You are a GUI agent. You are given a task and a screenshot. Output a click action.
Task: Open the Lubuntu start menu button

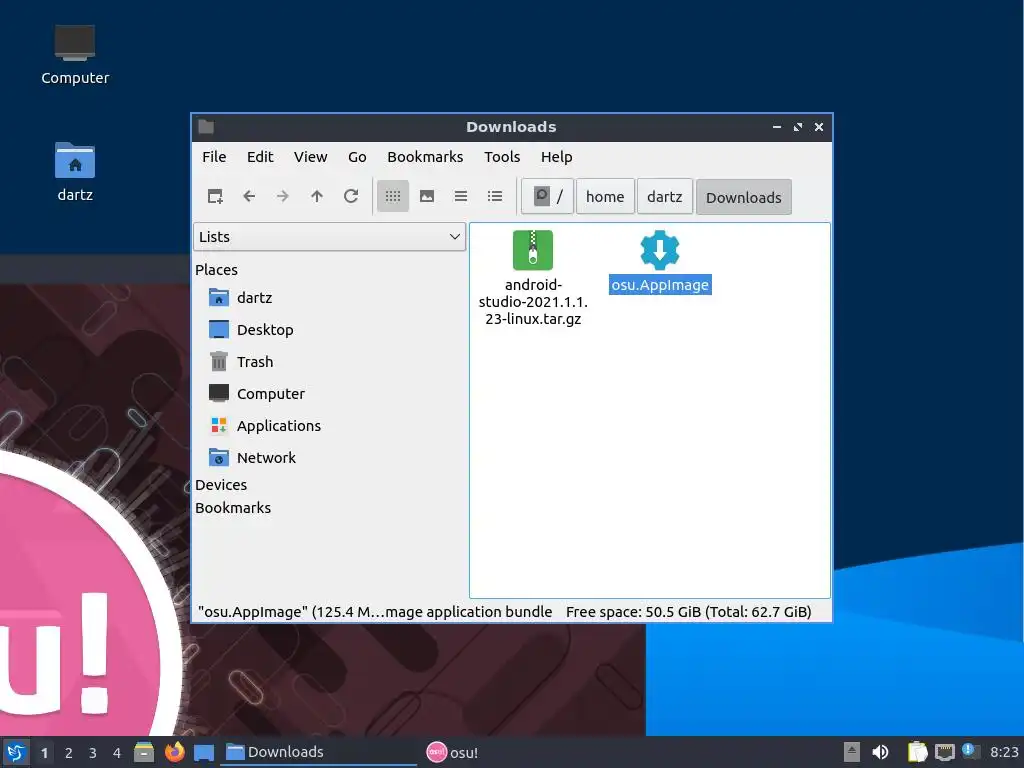[x=16, y=752]
